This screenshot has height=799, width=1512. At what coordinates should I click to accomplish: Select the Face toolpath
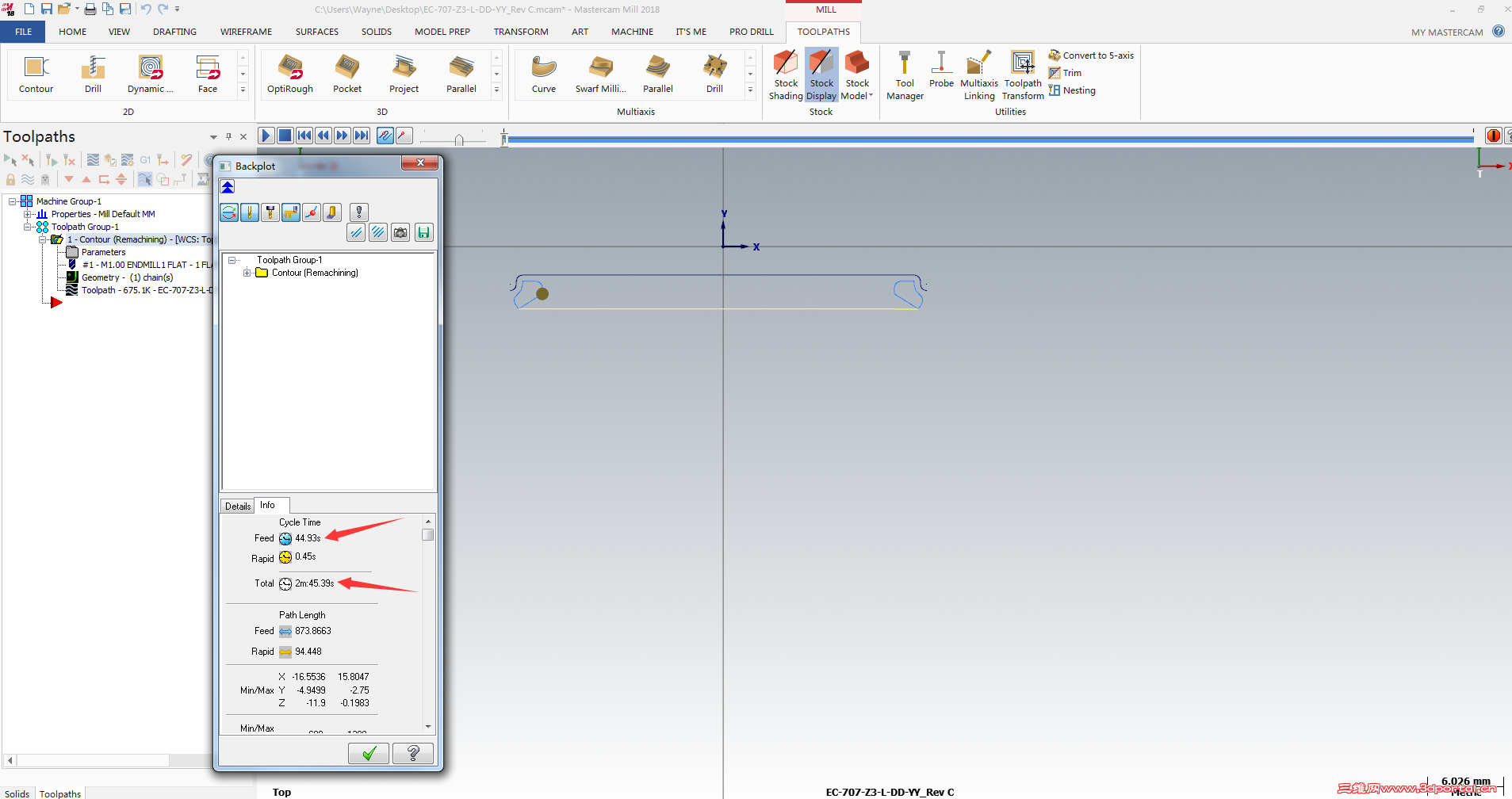208,75
